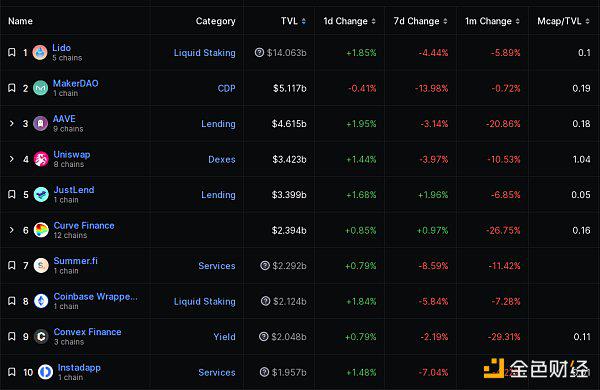Expand the AAVE row chevron

tap(11, 123)
